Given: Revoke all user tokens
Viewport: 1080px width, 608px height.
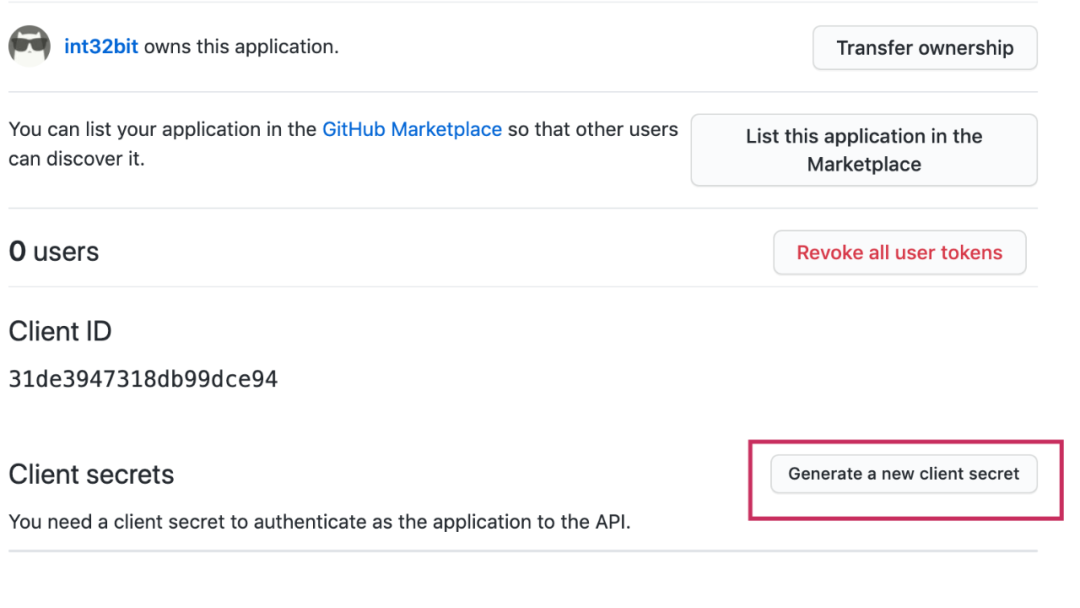Looking at the screenshot, I should 899,253.
